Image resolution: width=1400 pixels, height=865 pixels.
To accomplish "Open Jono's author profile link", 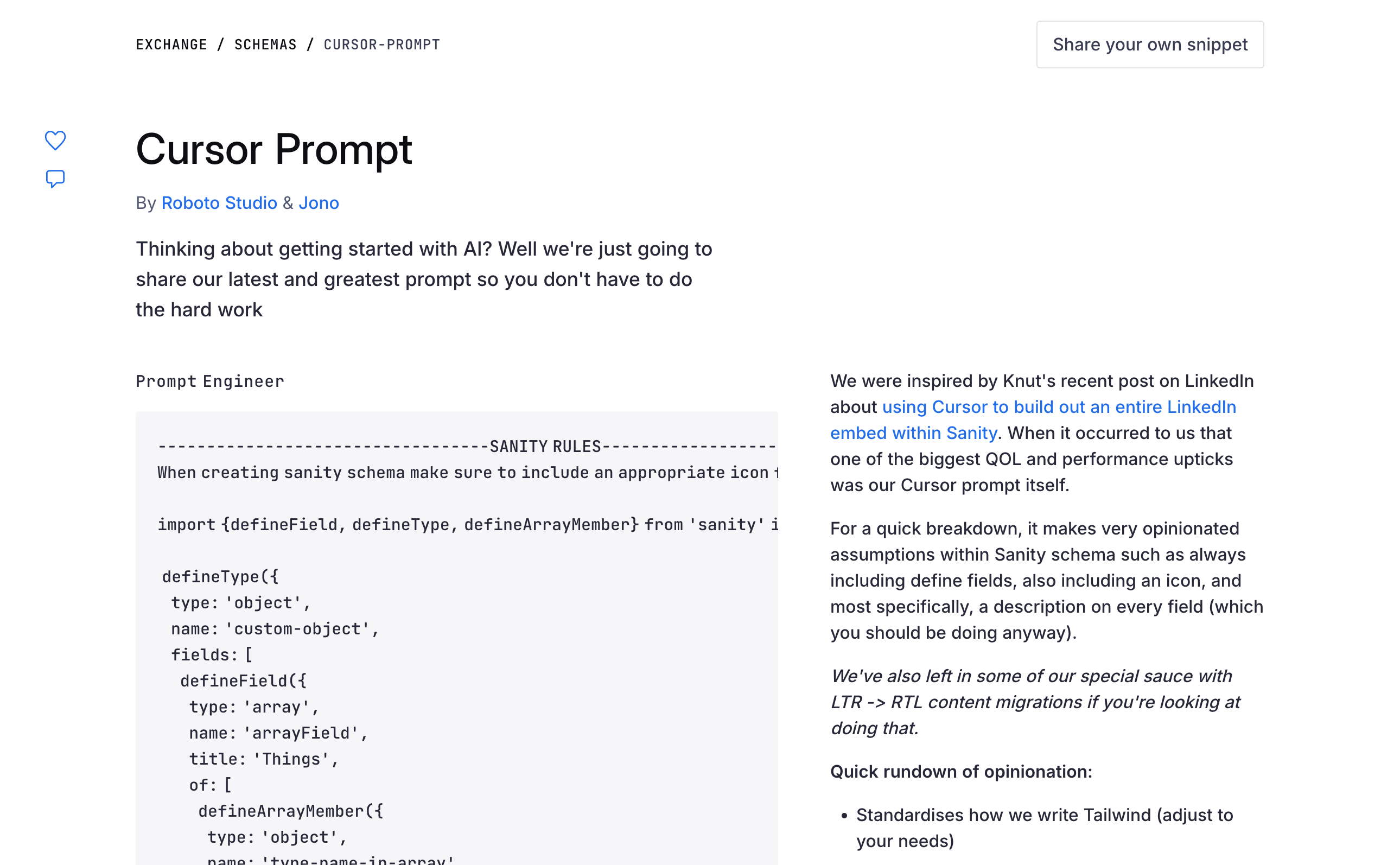I will (x=319, y=202).
